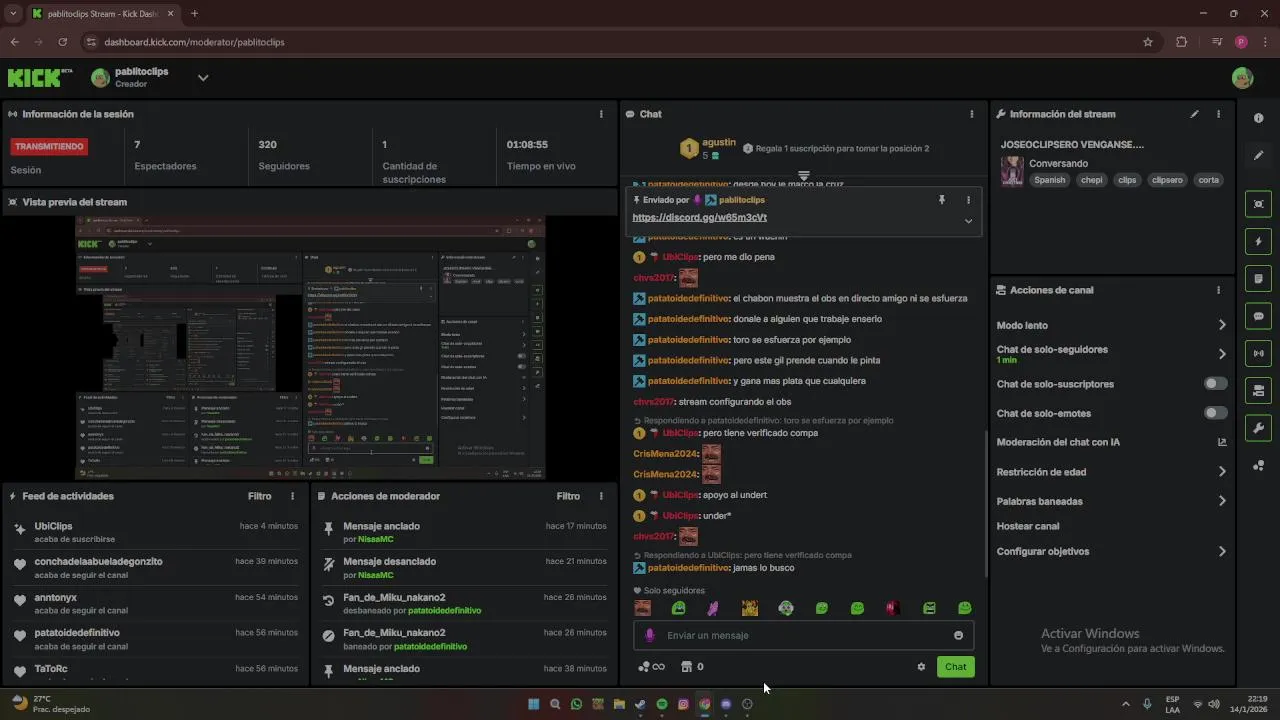
Task: Open Steam from the taskbar
Action: (640, 704)
